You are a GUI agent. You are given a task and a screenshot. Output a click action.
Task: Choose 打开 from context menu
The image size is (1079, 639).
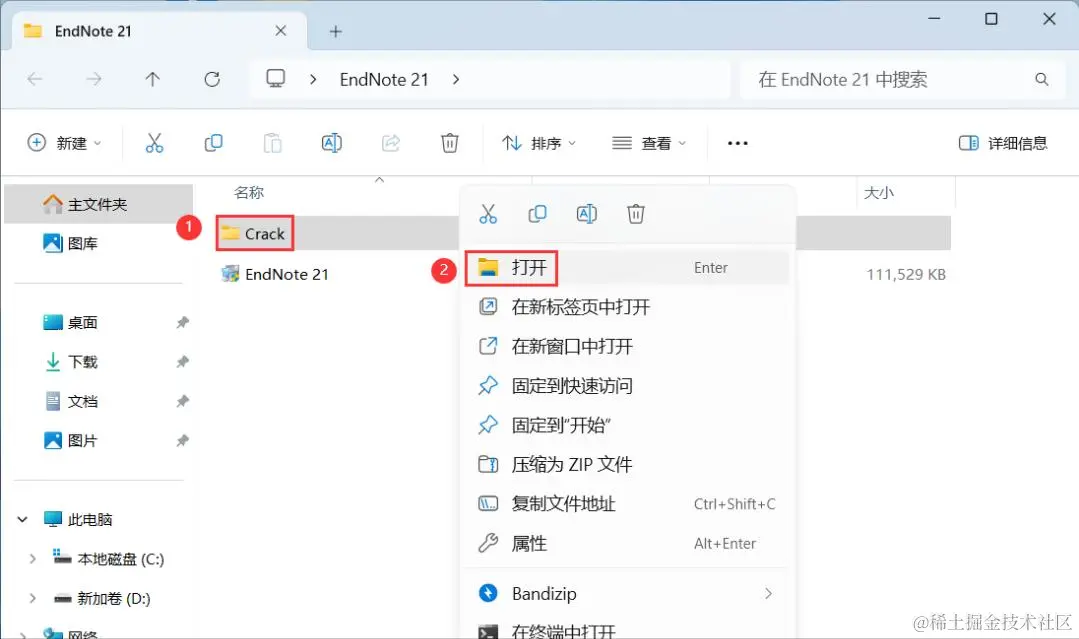pos(627,268)
